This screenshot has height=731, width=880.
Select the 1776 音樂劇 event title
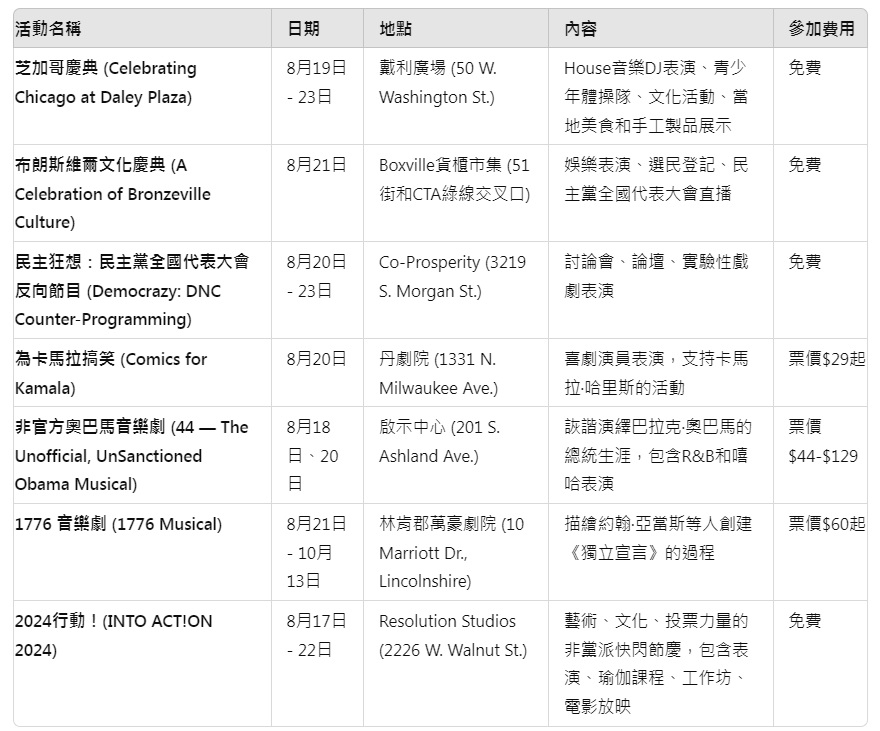click(x=118, y=524)
